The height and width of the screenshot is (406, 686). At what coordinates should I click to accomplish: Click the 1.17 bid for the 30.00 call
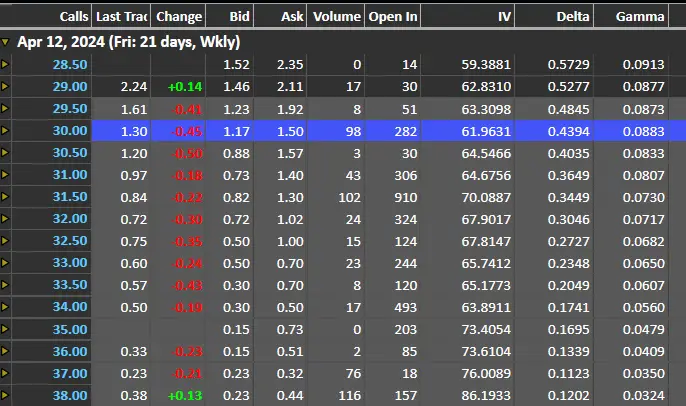236,131
